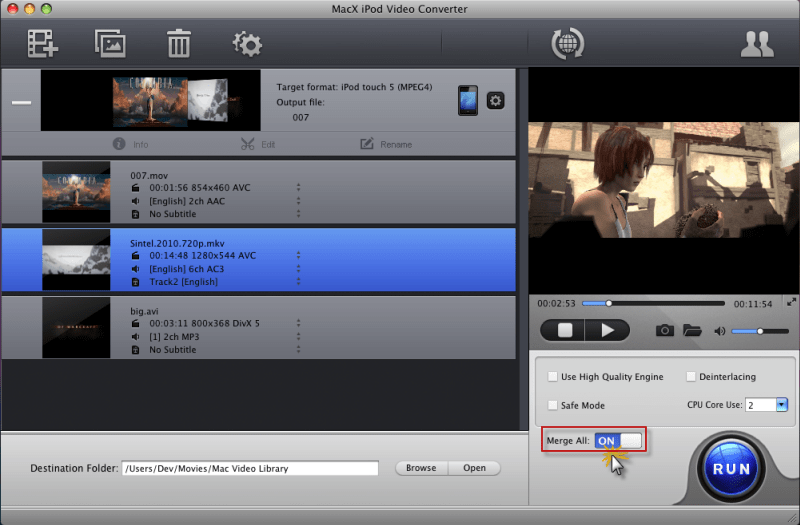The height and width of the screenshot is (525, 800).
Task: Click the merged output preview thumbnail
Action: 151,101
